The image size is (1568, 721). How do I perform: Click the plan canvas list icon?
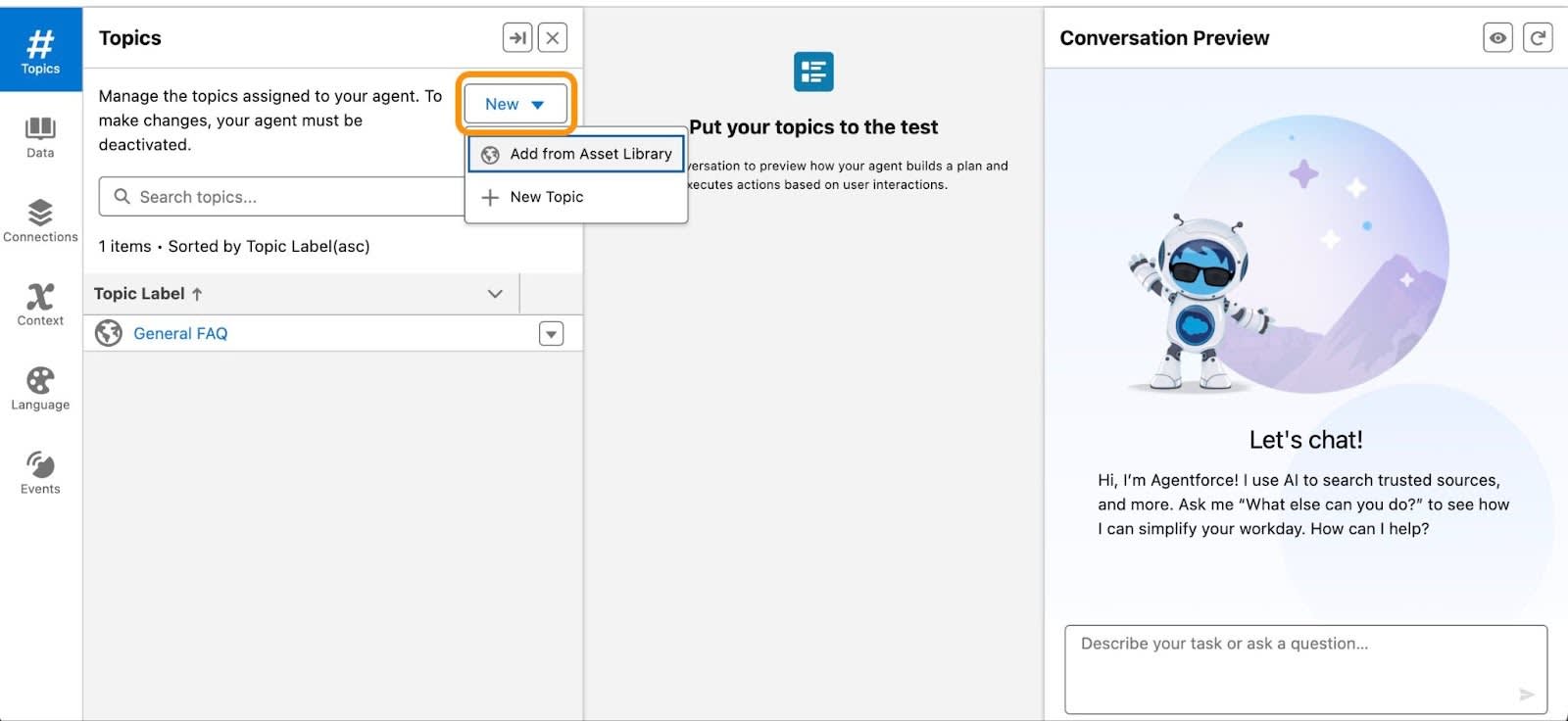(x=813, y=72)
